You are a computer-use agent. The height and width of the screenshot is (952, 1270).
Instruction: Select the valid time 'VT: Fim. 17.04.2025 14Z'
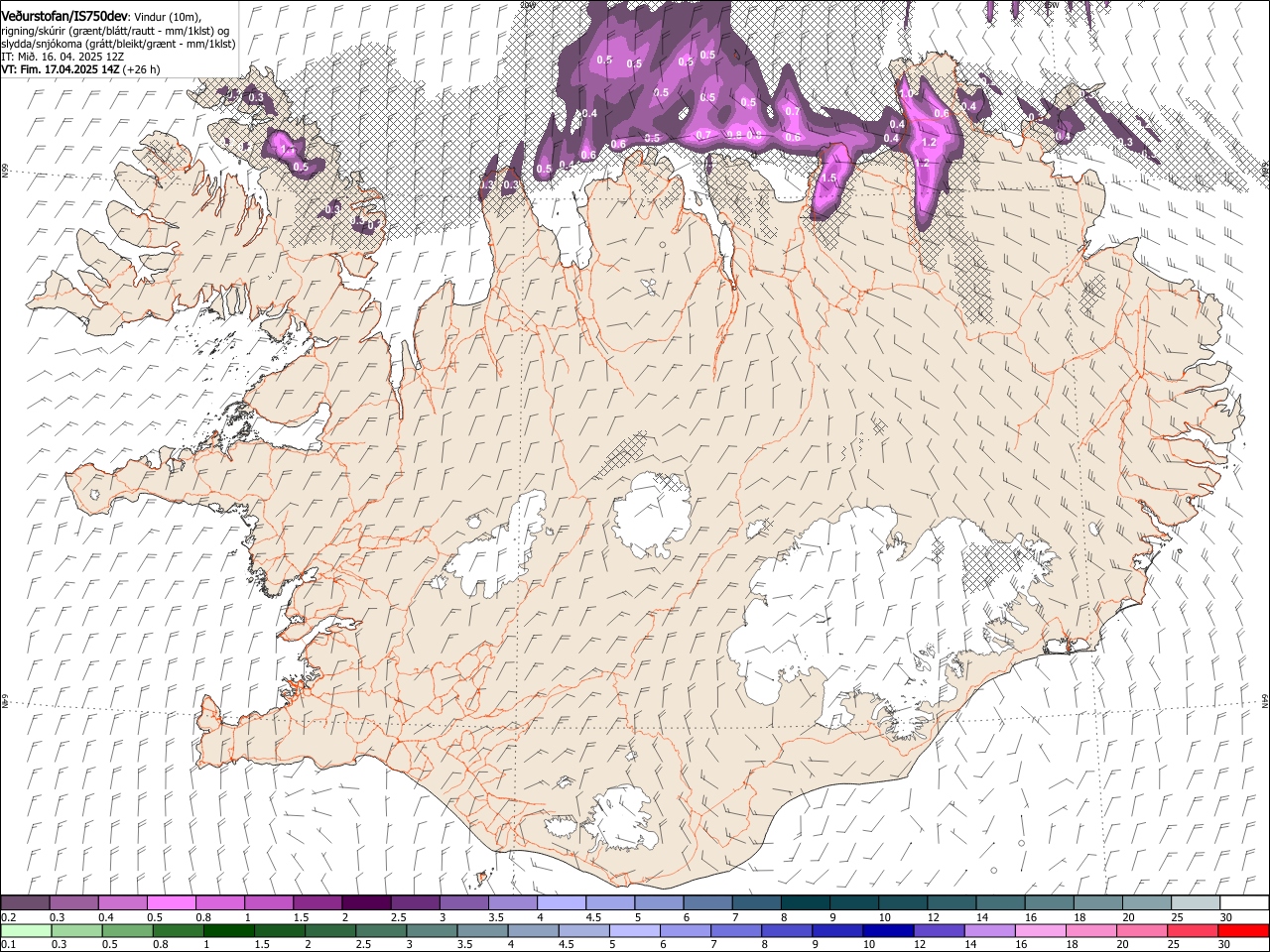[x=61, y=69]
